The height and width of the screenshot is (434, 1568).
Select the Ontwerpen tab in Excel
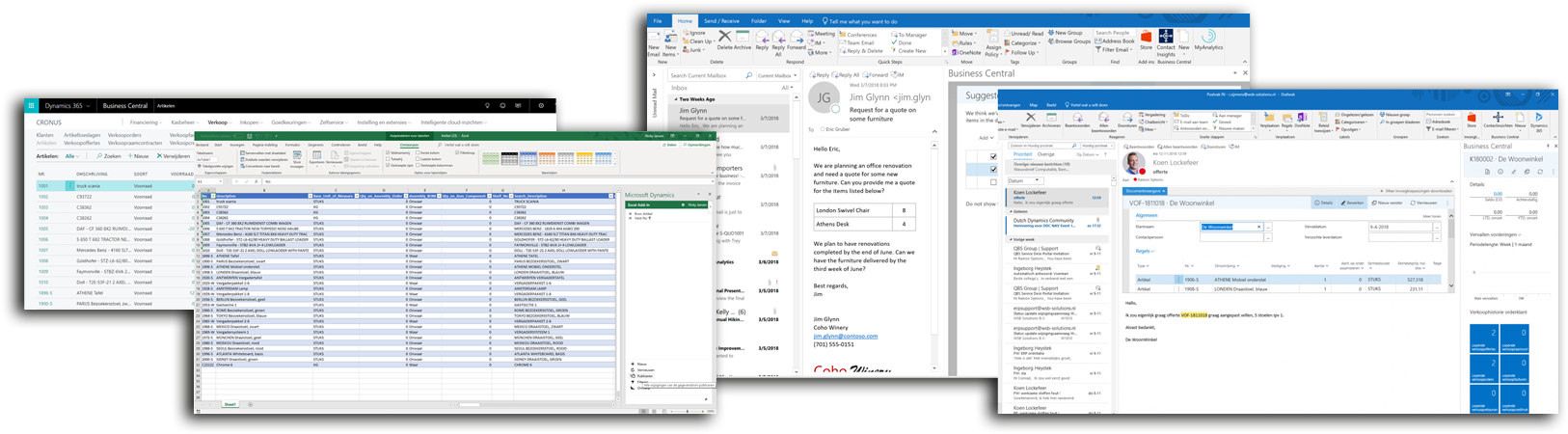[409, 145]
